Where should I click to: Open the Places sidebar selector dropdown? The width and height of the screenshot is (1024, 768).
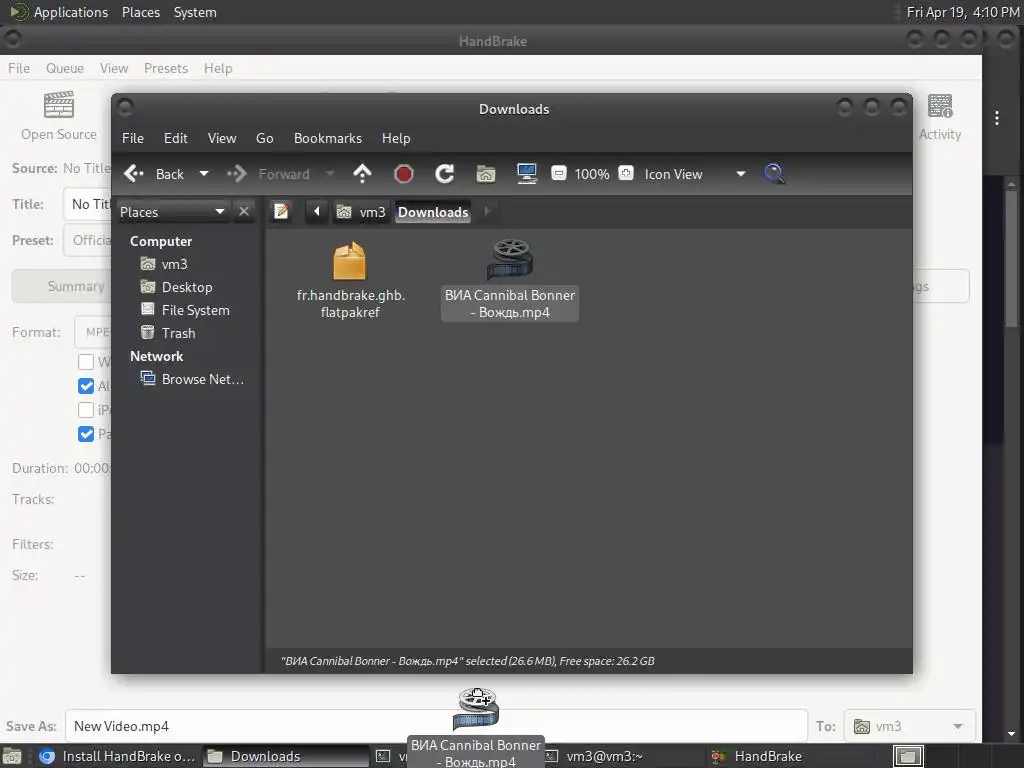[x=173, y=212]
